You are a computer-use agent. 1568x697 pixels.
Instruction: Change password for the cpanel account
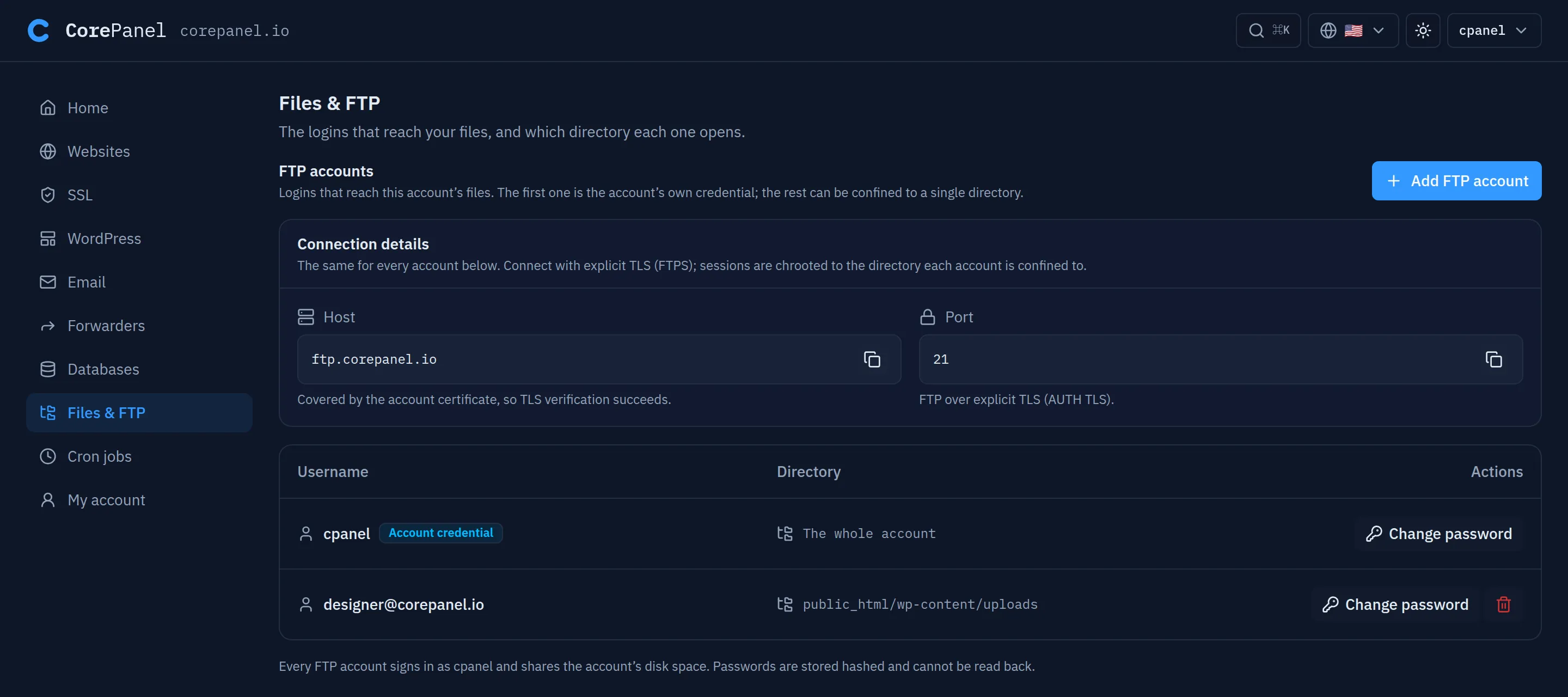[x=1438, y=534]
